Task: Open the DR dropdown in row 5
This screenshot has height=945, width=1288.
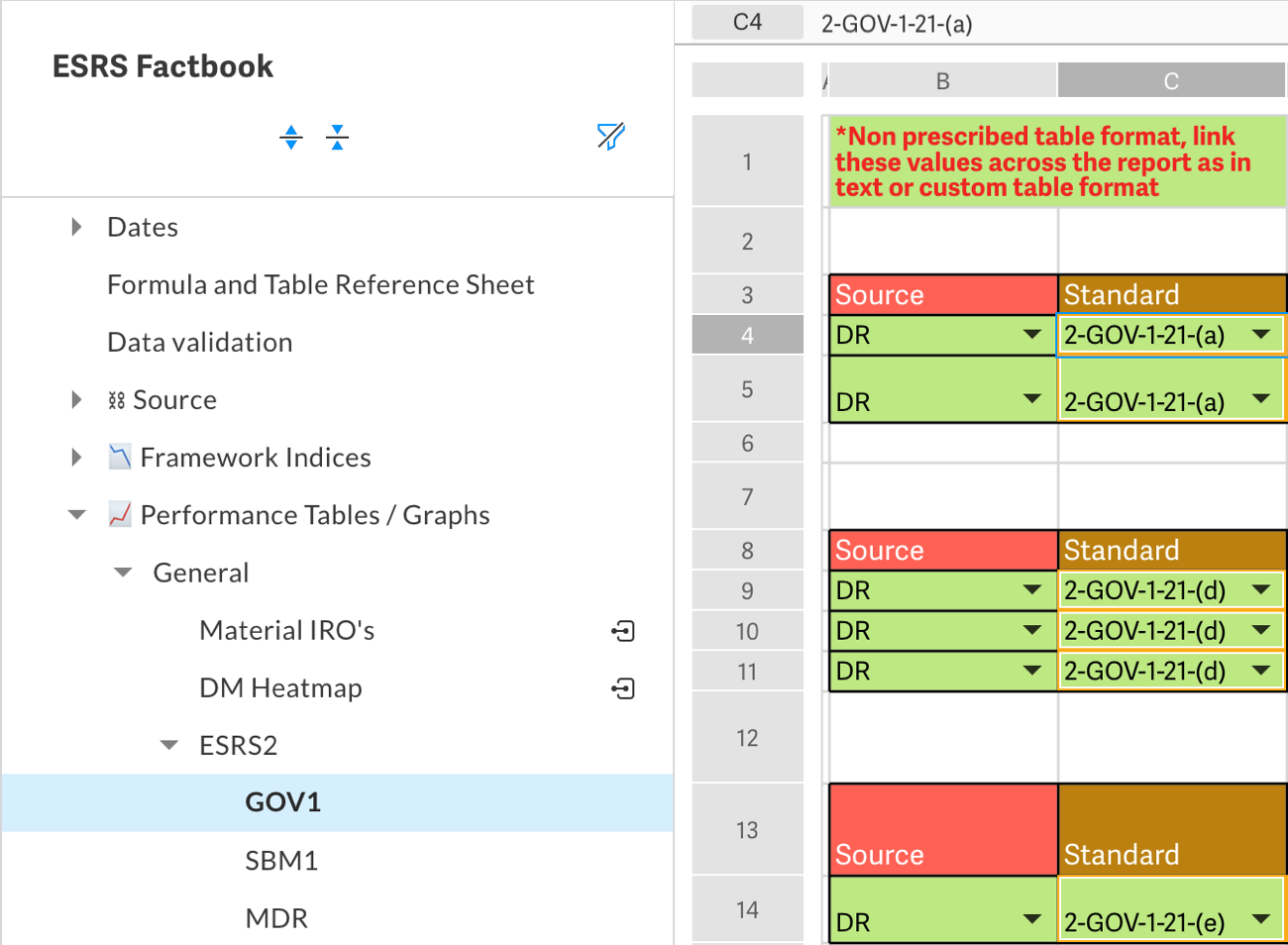Action: [1032, 399]
